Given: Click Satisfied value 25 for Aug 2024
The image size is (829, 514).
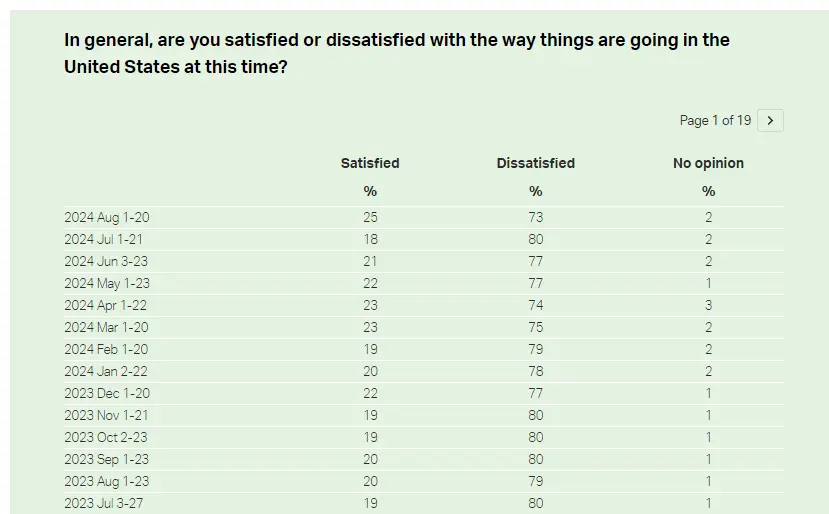Looking at the screenshot, I should 370,217.
